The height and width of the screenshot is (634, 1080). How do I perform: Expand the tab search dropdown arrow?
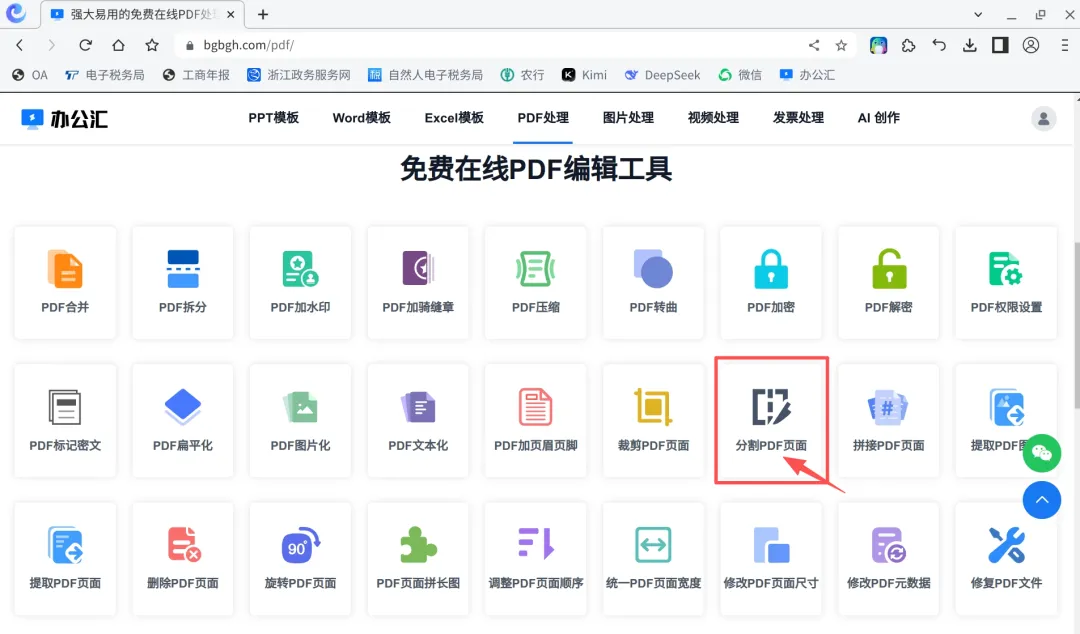pos(978,14)
